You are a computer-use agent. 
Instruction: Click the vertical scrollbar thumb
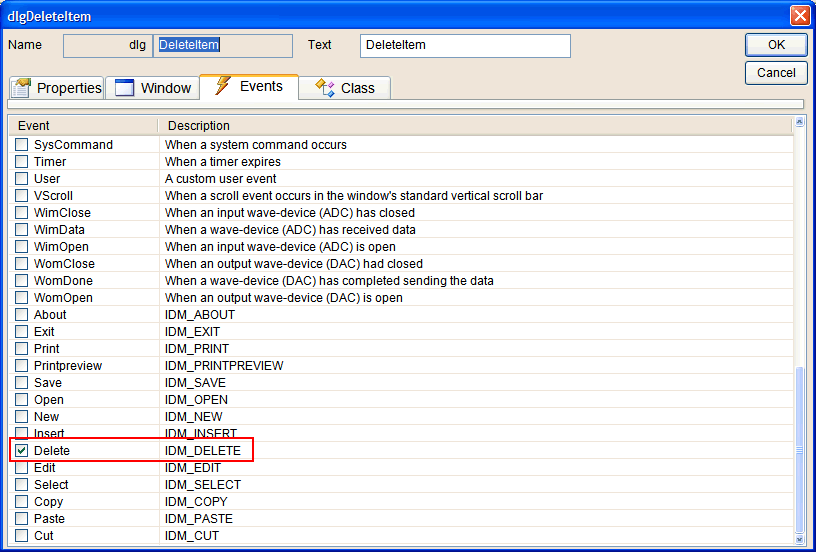pos(800,450)
